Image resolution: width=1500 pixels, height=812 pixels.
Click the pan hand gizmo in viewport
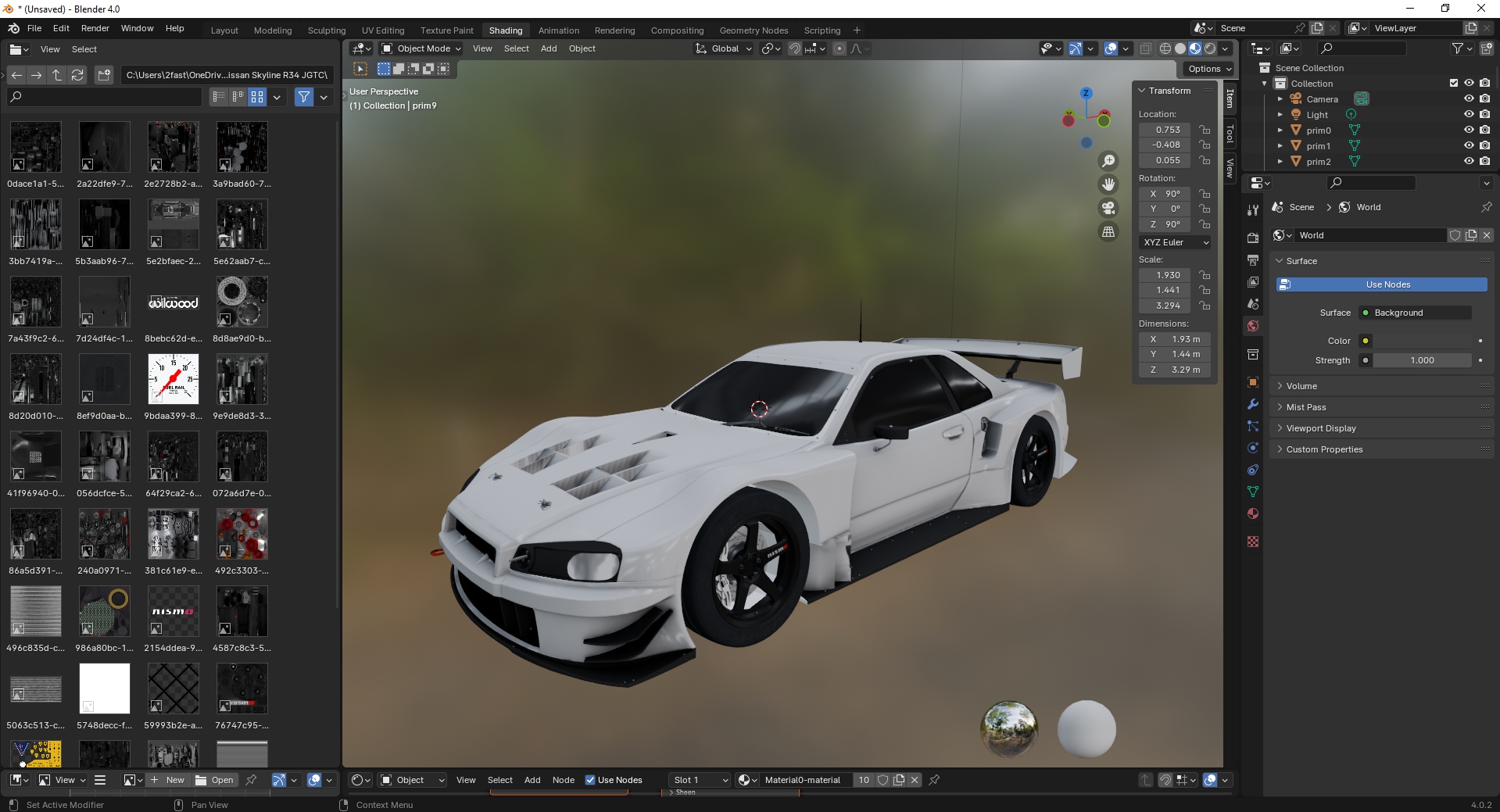tap(1108, 184)
